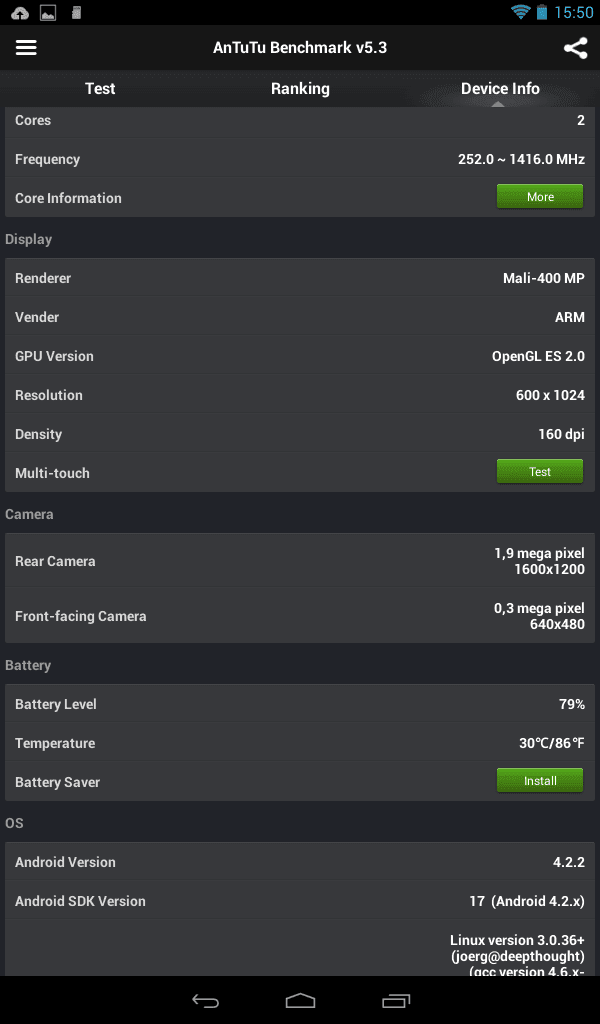Tap the picture notification icon
This screenshot has width=600, height=1024.
pyautogui.click(x=48, y=12)
